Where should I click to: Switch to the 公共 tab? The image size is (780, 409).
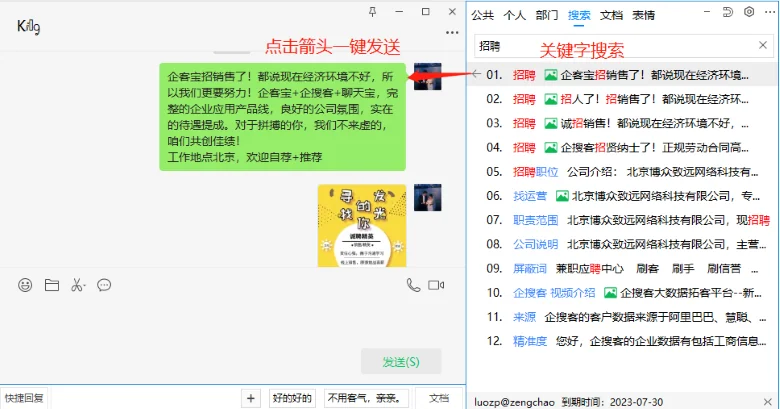tap(483, 15)
